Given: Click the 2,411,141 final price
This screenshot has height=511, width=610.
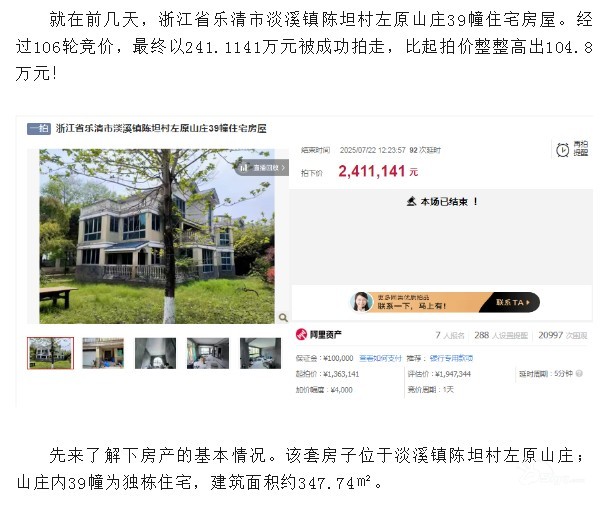Looking at the screenshot, I should click(x=372, y=172).
